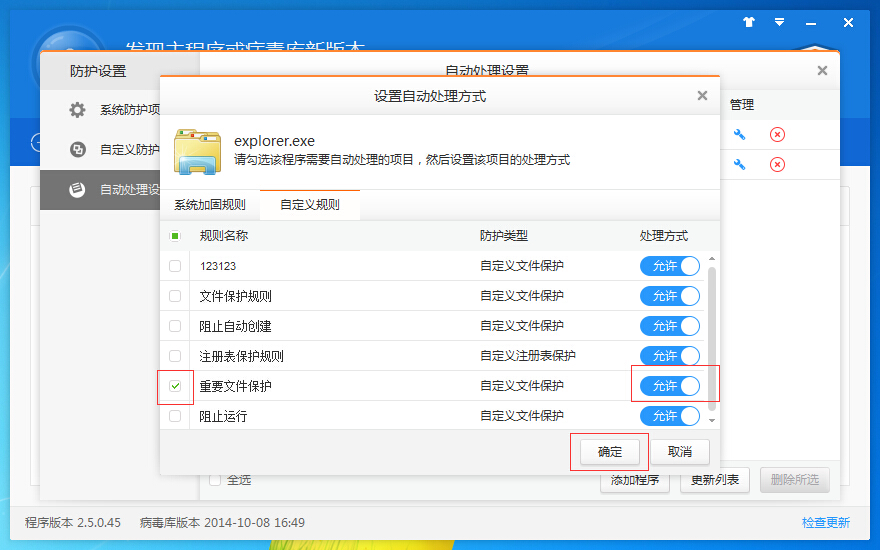This screenshot has height=550, width=880.
Task: Select the 自定义防护 sidebar icon
Action: (78, 150)
